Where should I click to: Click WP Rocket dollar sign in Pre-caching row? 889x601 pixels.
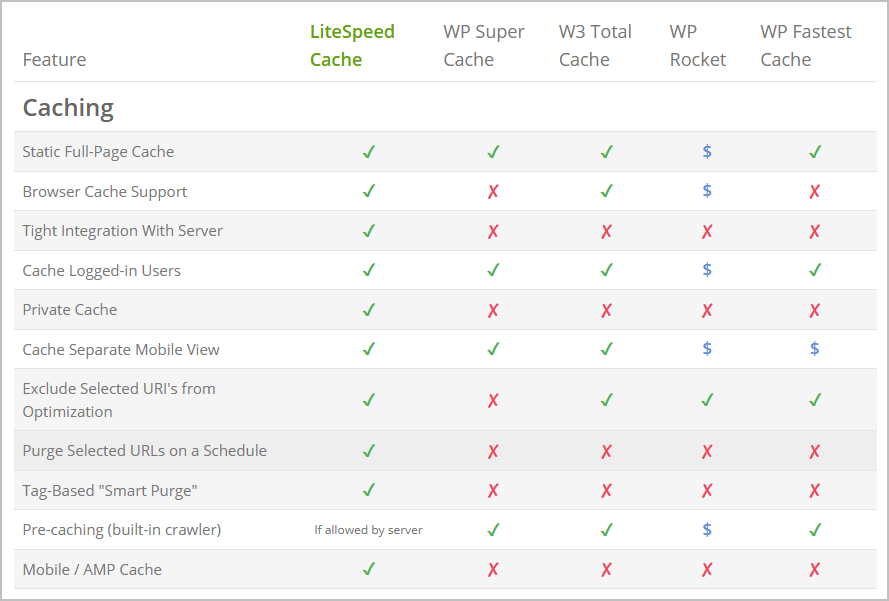[x=707, y=529]
